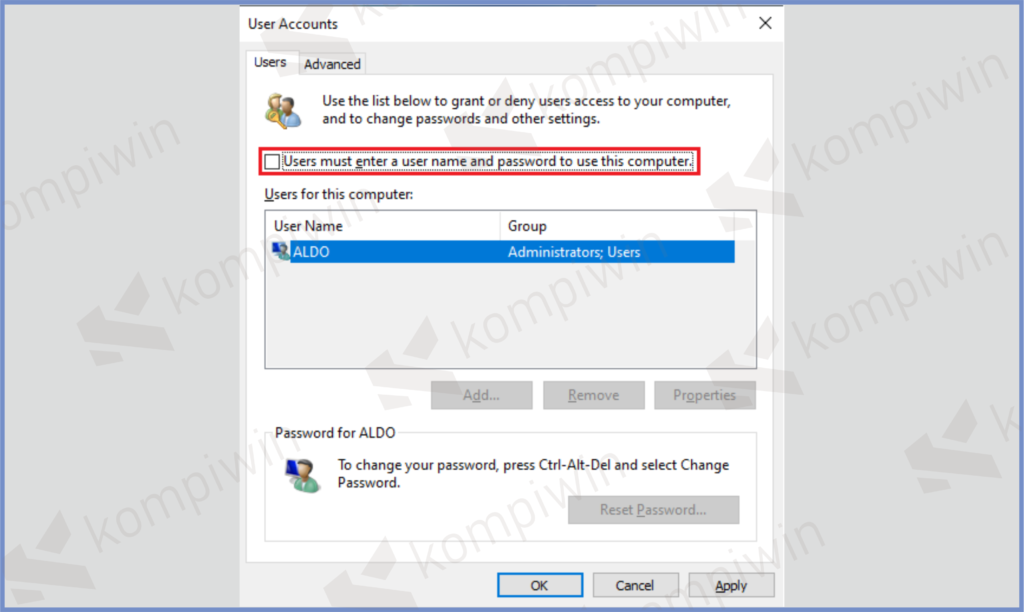Click the users-and-keys icon beside the description

(283, 110)
